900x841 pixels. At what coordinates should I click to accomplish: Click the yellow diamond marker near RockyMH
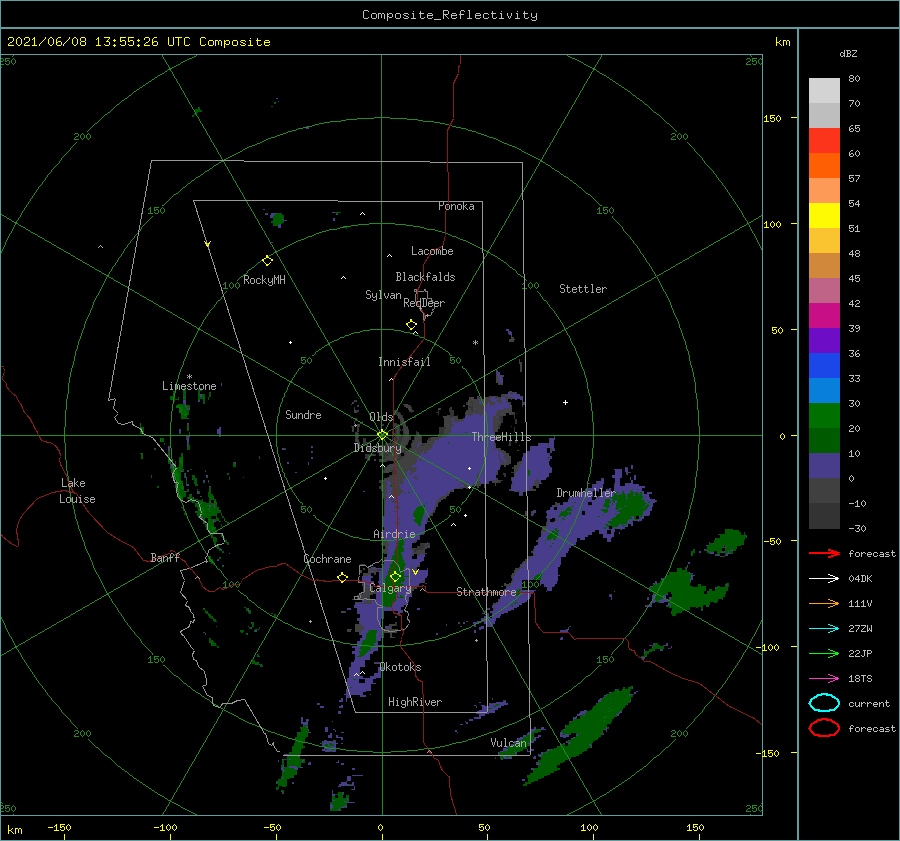click(267, 260)
